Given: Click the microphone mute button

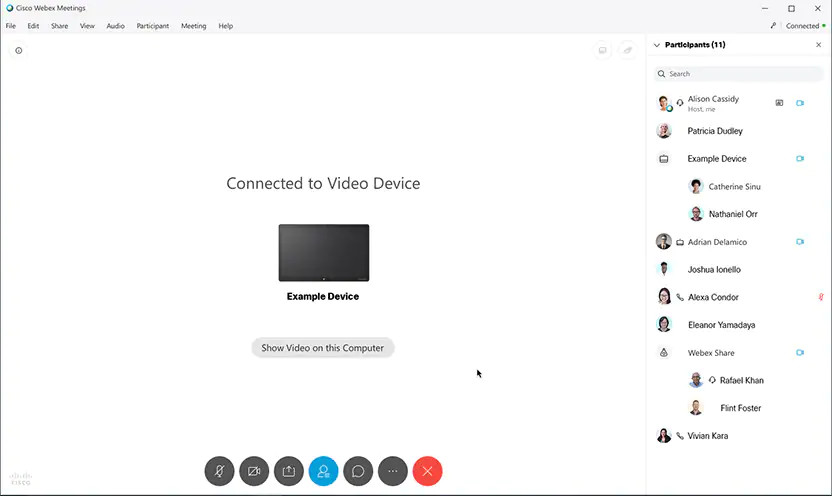Looking at the screenshot, I should (x=219, y=471).
